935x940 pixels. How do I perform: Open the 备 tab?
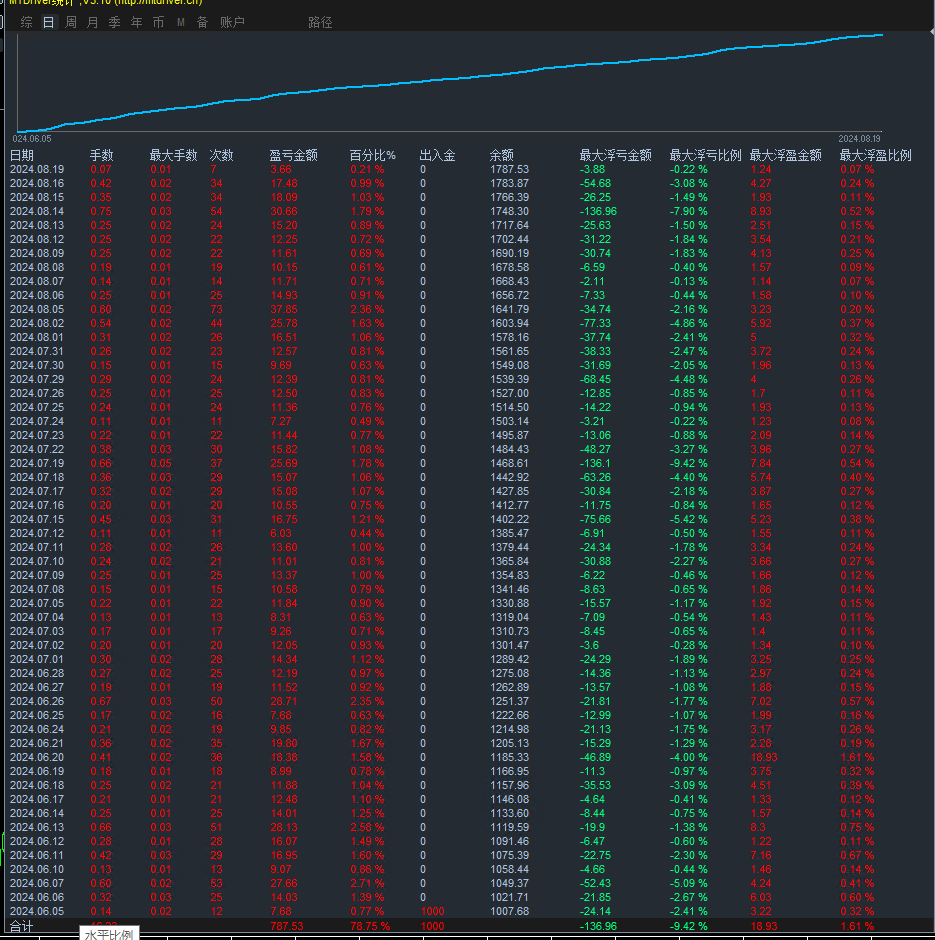203,22
